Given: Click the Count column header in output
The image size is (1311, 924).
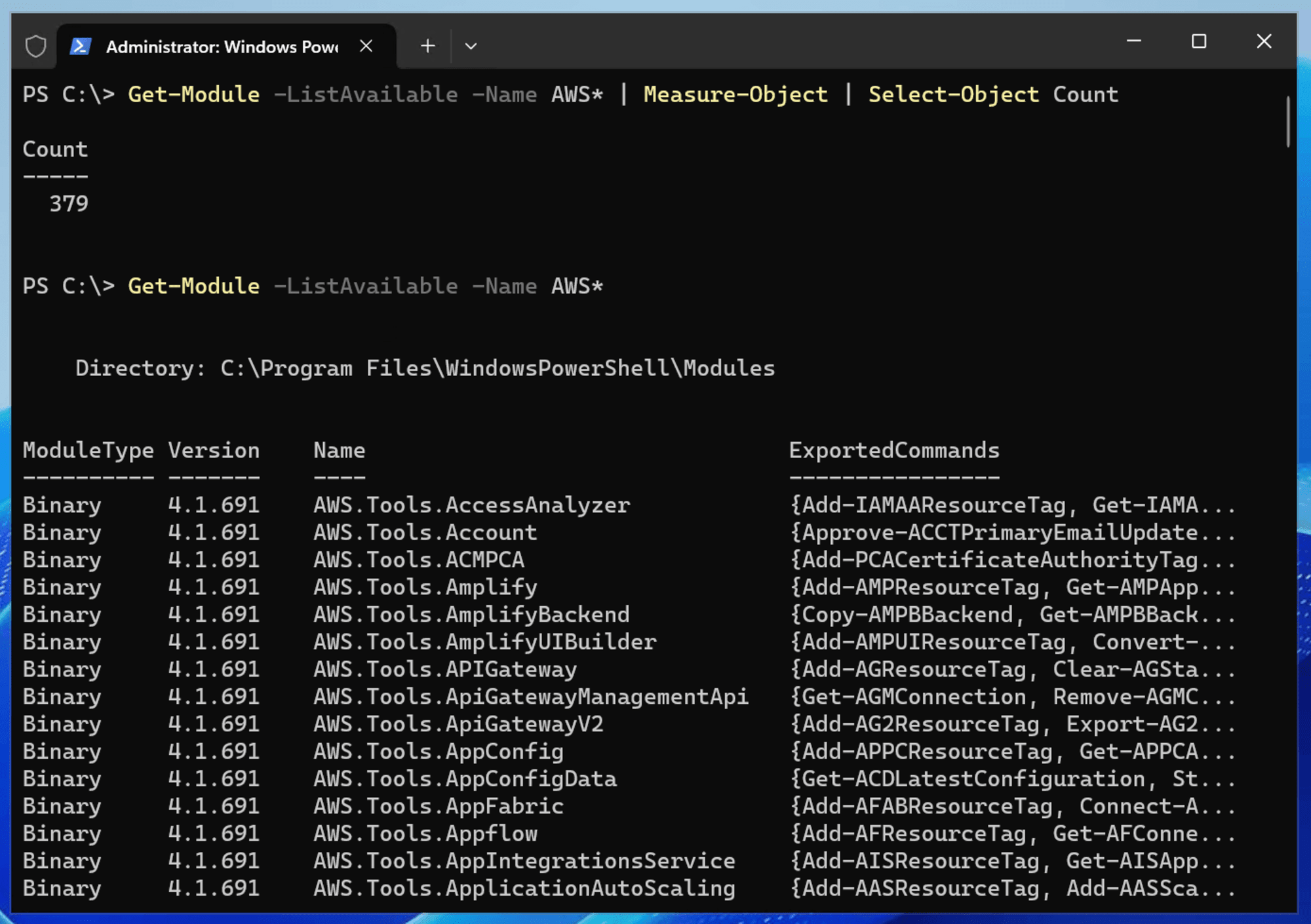Looking at the screenshot, I should [x=55, y=149].
